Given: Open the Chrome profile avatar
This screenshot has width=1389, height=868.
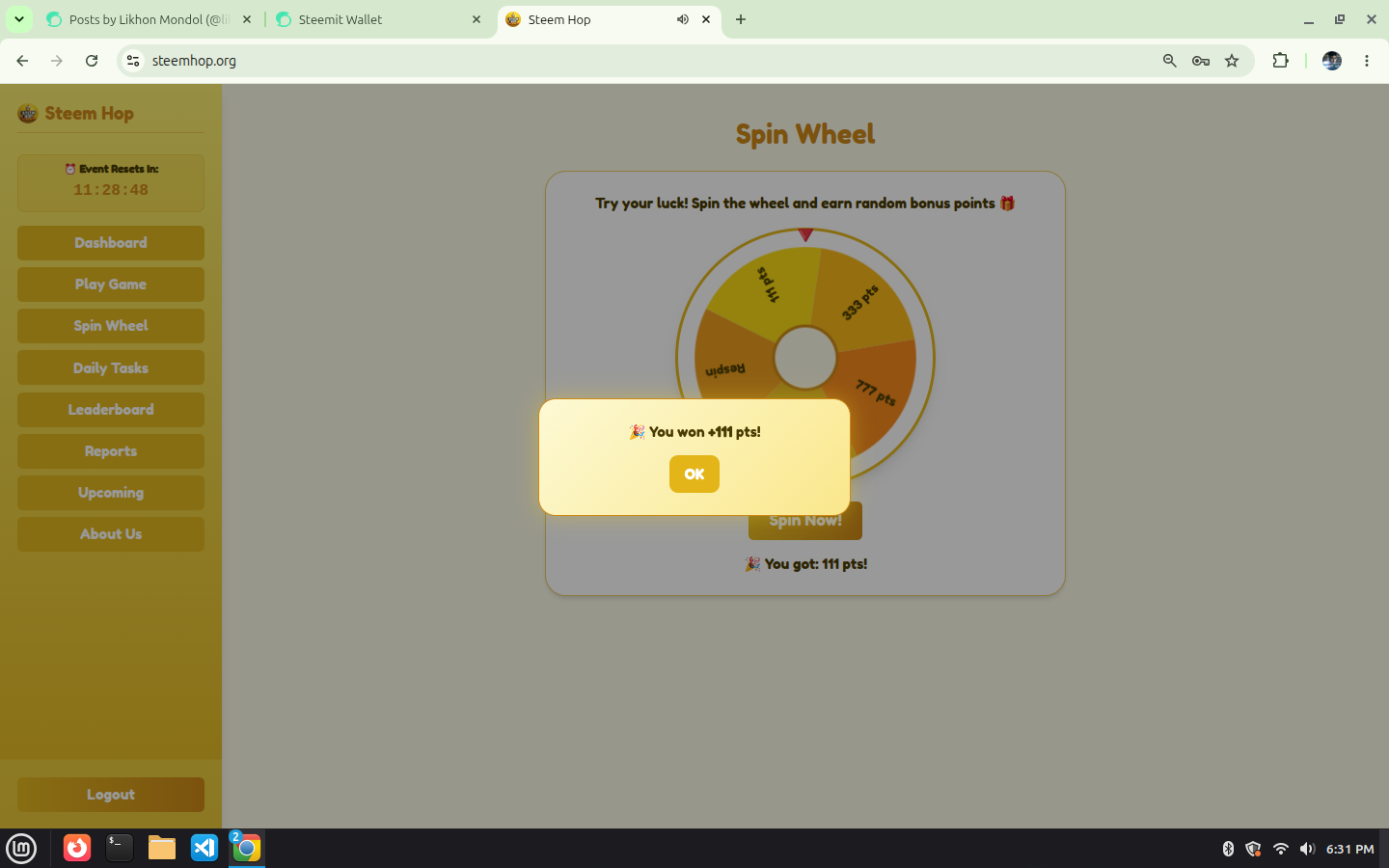Looking at the screenshot, I should 1332,61.
